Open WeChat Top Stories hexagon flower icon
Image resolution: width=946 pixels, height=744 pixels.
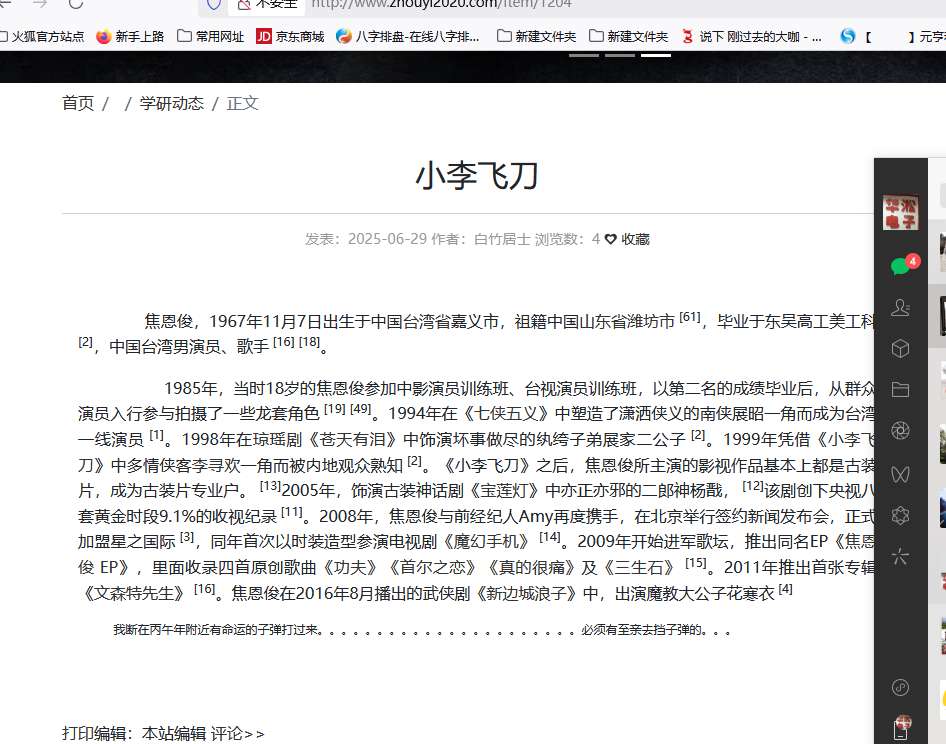tap(900, 515)
